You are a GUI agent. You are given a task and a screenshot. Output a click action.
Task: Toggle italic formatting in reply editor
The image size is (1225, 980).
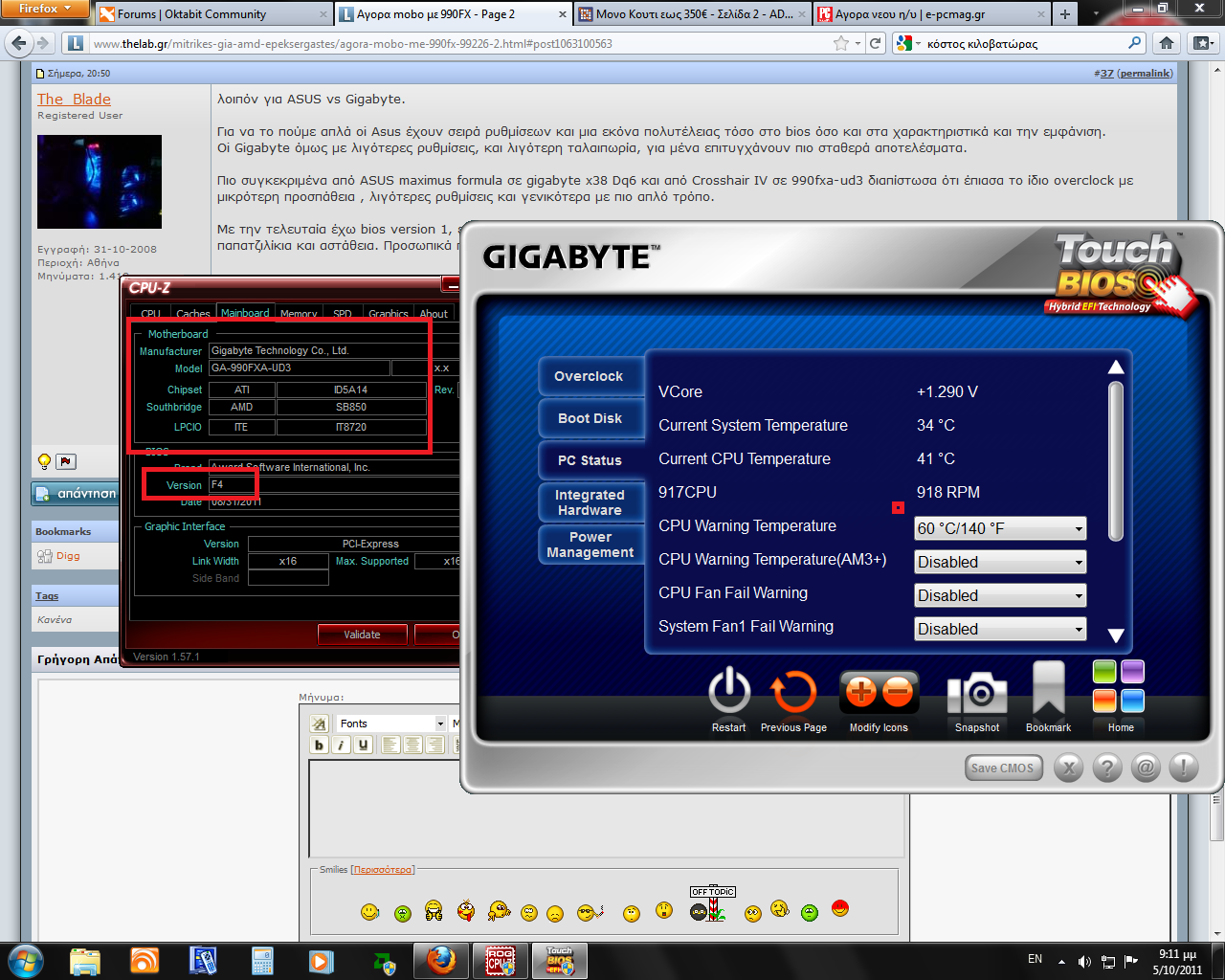341,745
